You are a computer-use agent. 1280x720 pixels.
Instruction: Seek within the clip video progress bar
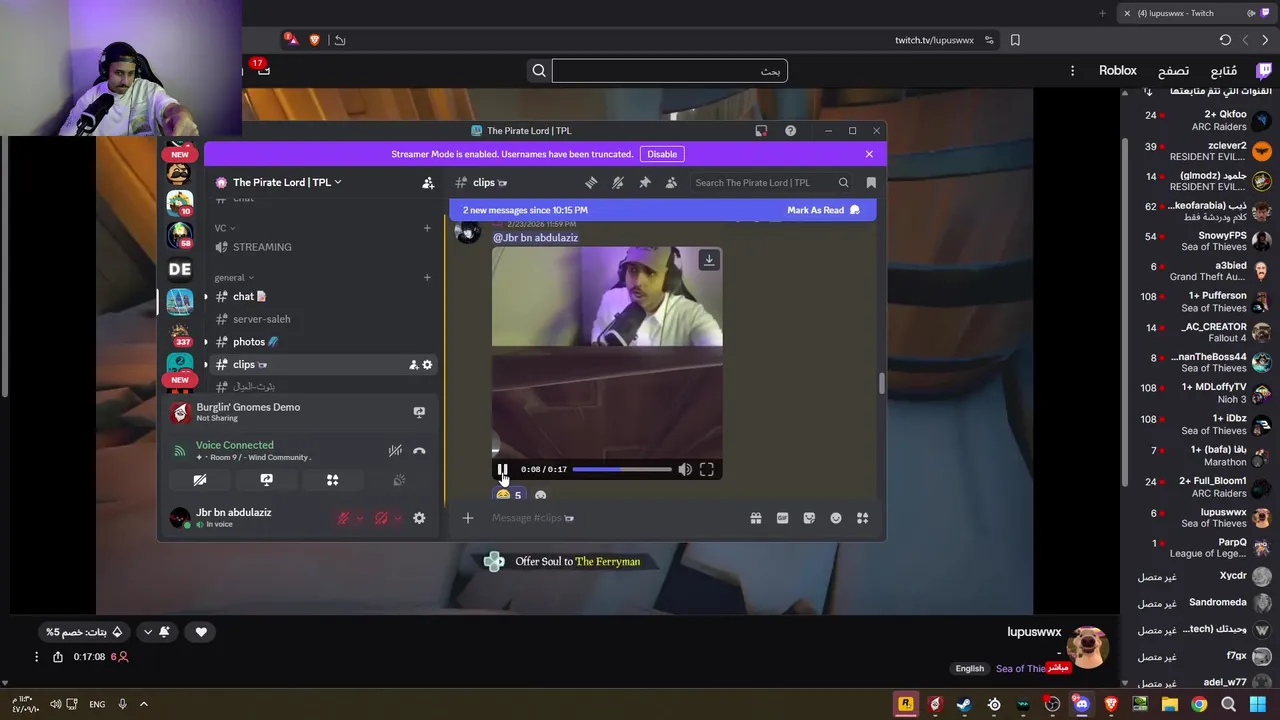(x=622, y=469)
